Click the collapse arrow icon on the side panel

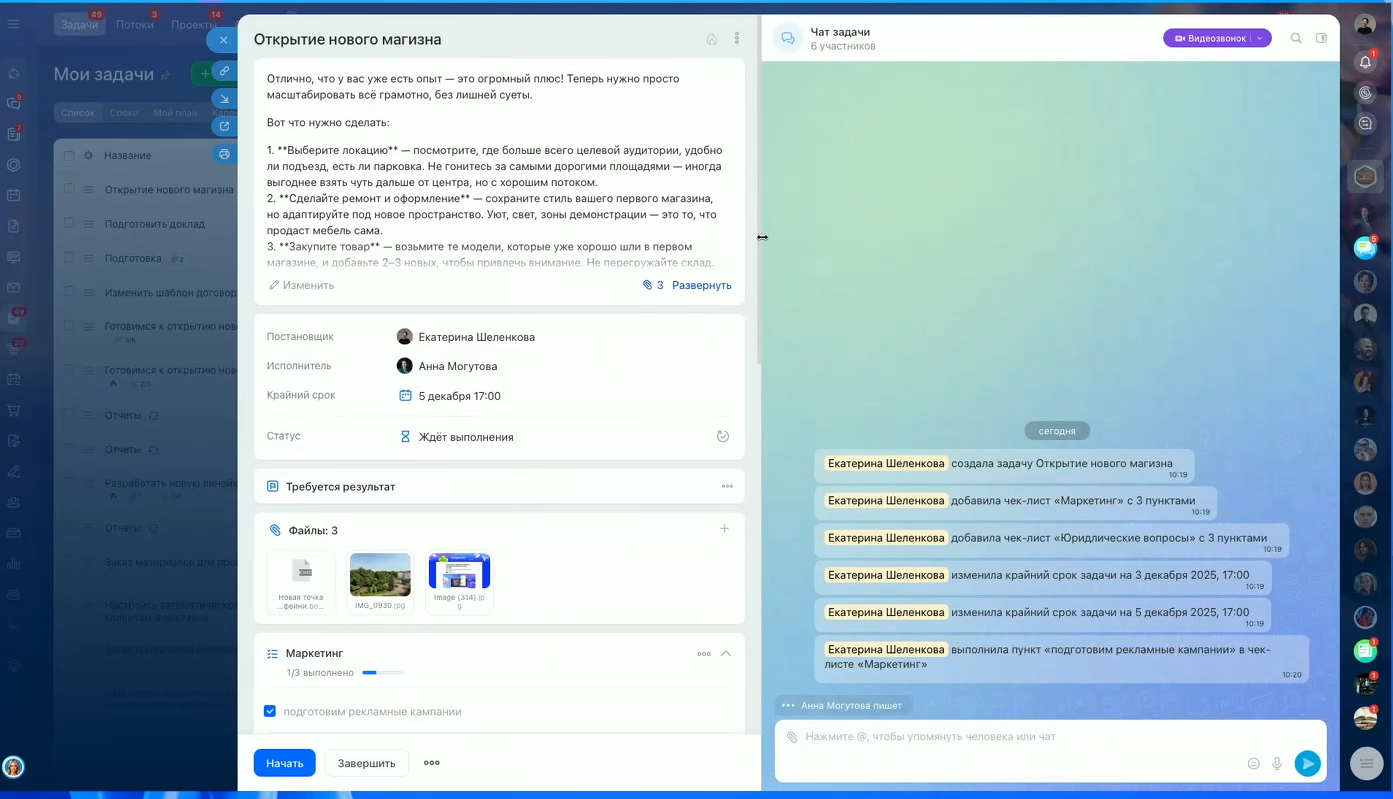pyautogui.click(x=224, y=99)
